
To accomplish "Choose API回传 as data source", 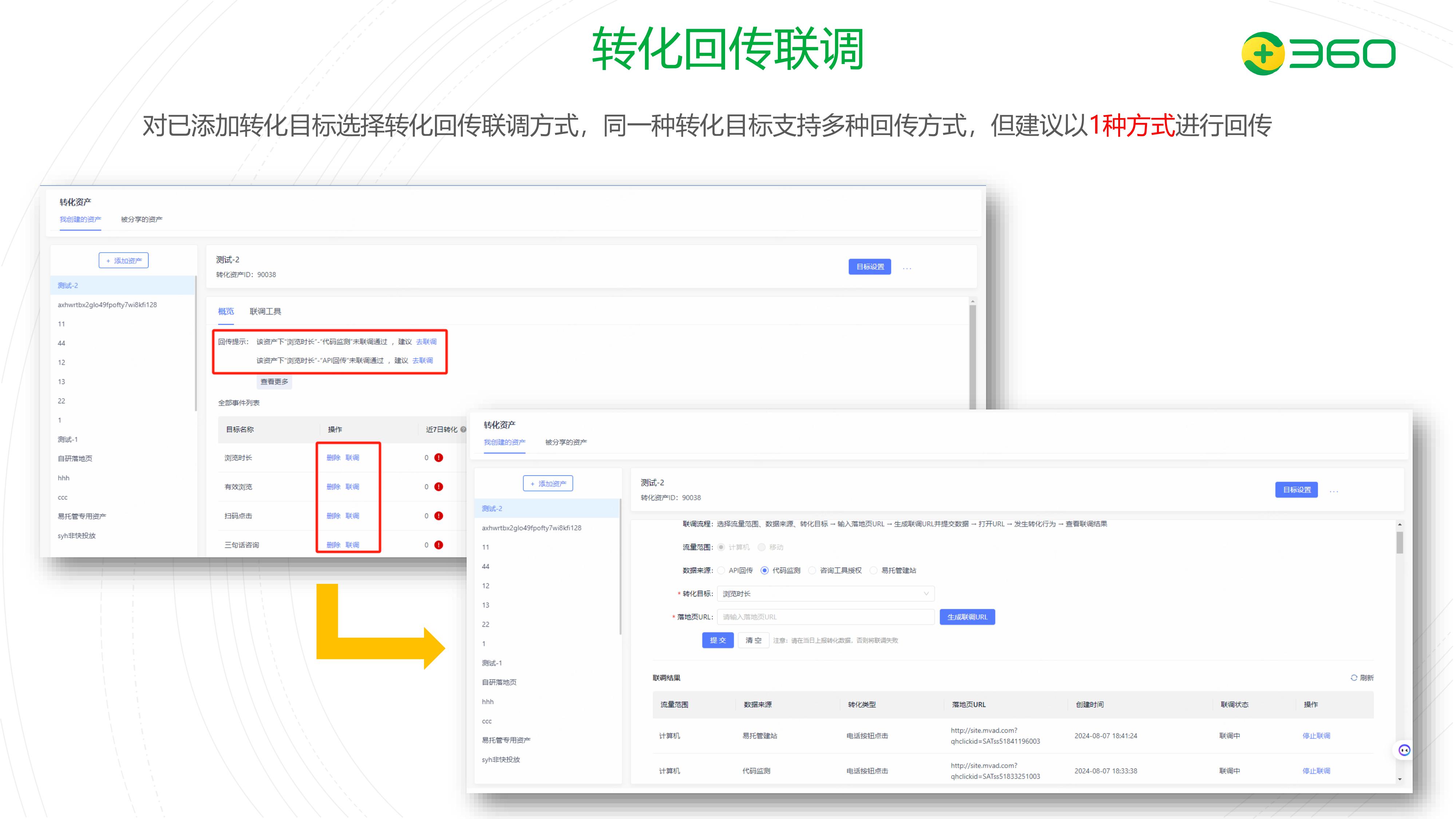I will coord(721,570).
